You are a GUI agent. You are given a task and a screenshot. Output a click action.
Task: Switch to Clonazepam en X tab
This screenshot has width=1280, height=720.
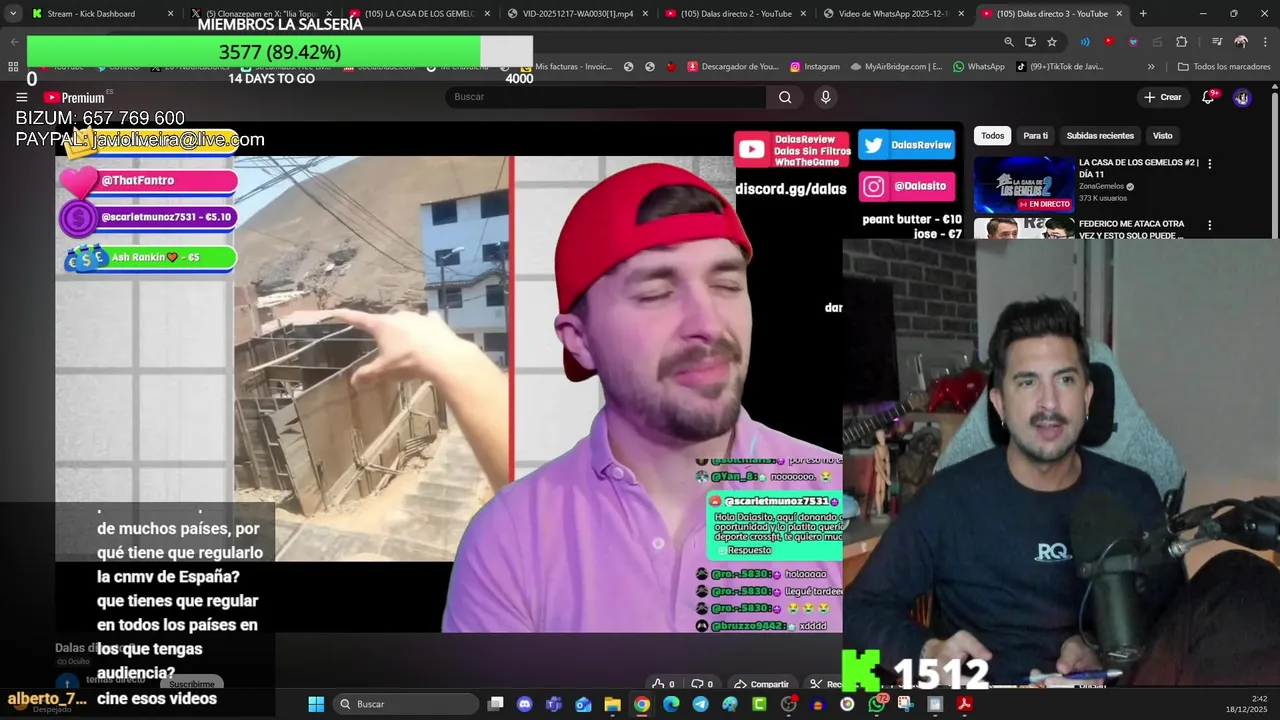point(262,14)
